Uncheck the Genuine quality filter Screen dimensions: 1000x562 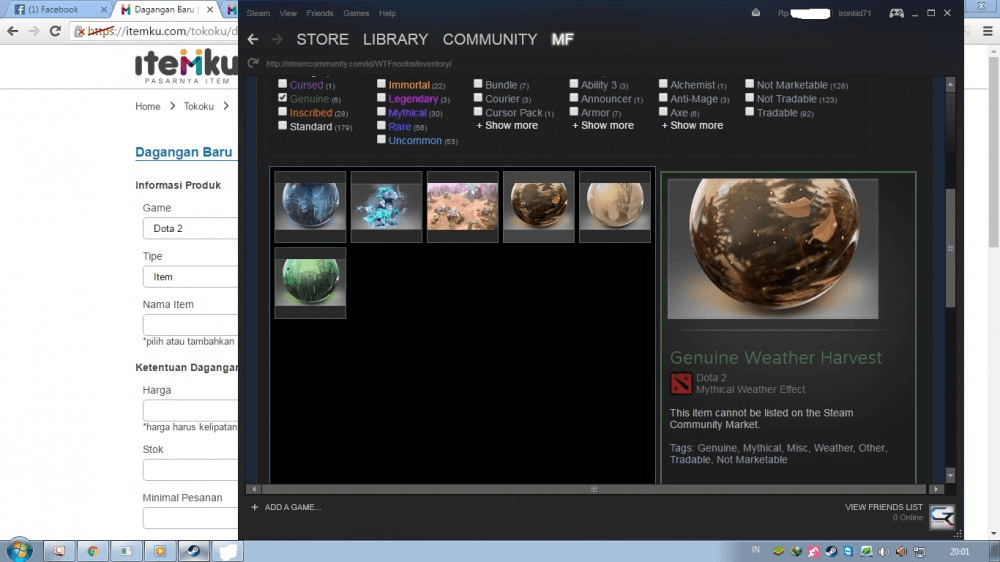(x=283, y=98)
